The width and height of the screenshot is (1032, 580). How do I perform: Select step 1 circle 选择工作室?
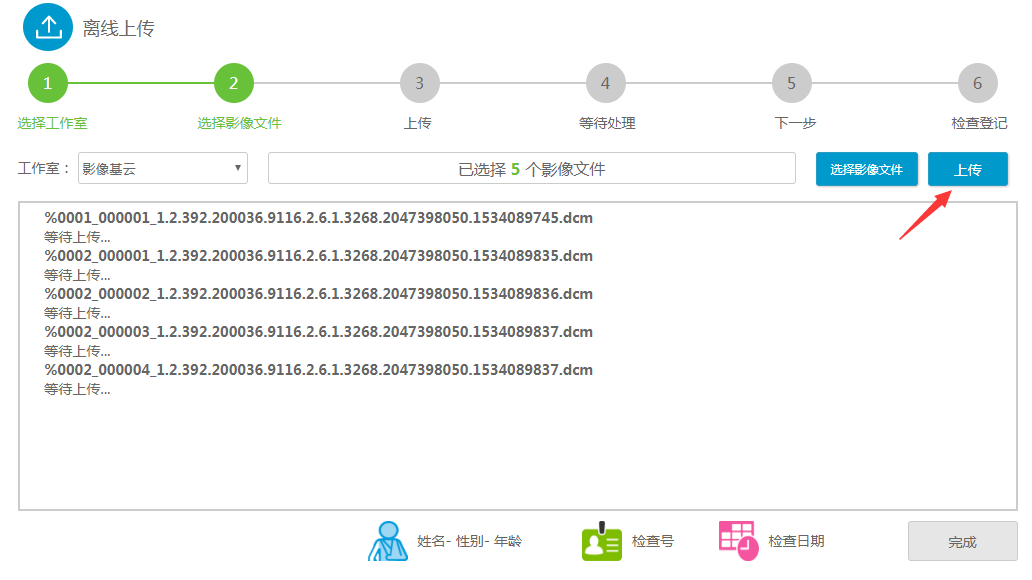48,83
